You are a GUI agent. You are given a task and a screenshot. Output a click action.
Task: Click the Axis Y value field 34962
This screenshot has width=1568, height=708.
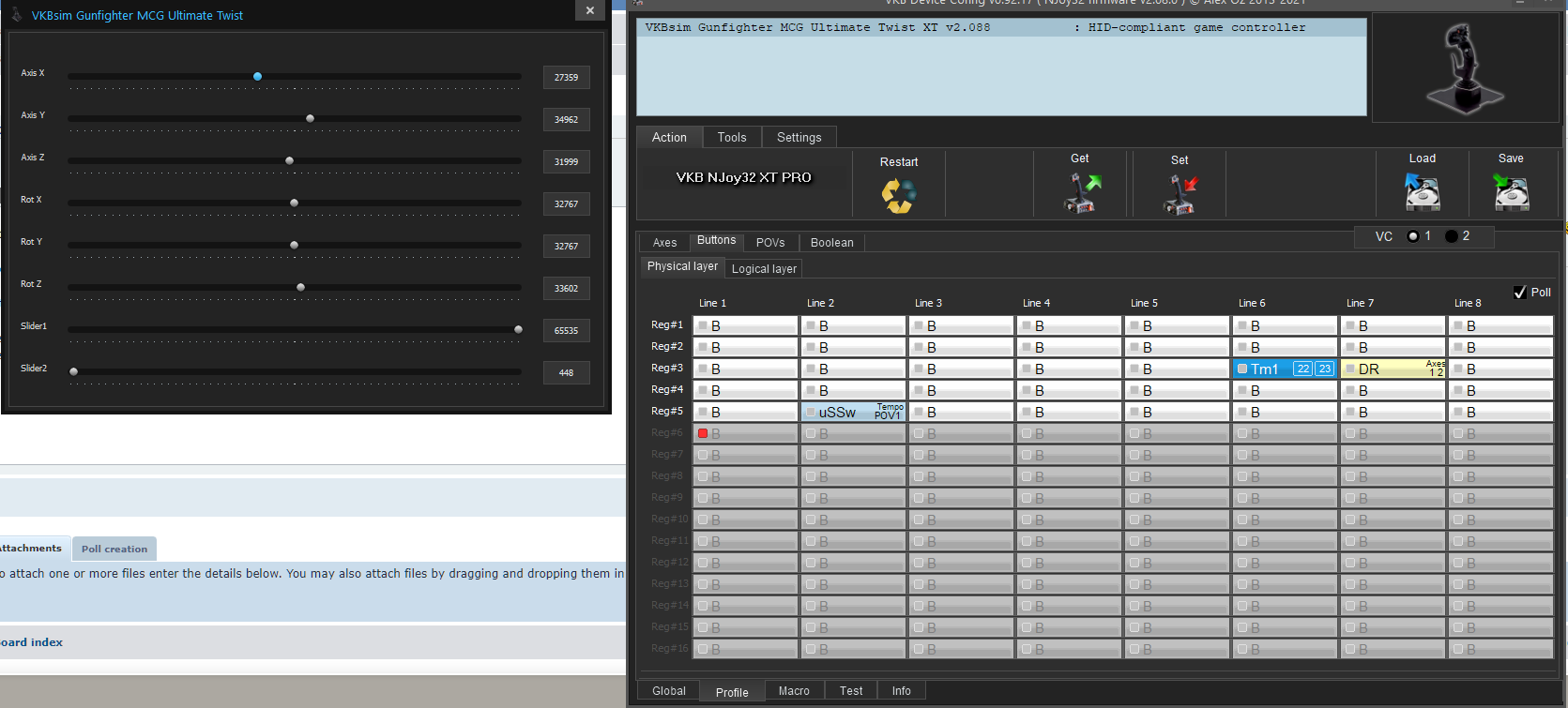pos(566,120)
